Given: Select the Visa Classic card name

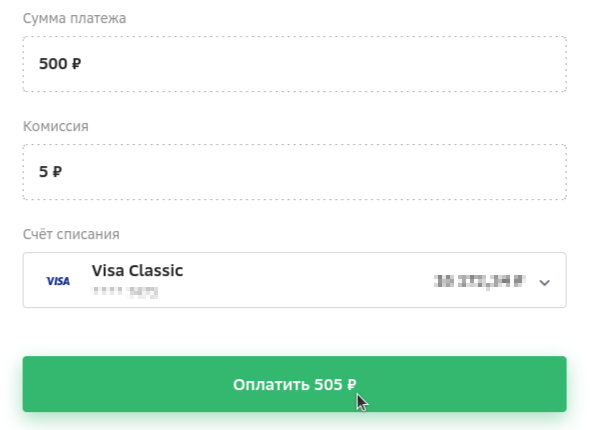Looking at the screenshot, I should [x=137, y=270].
